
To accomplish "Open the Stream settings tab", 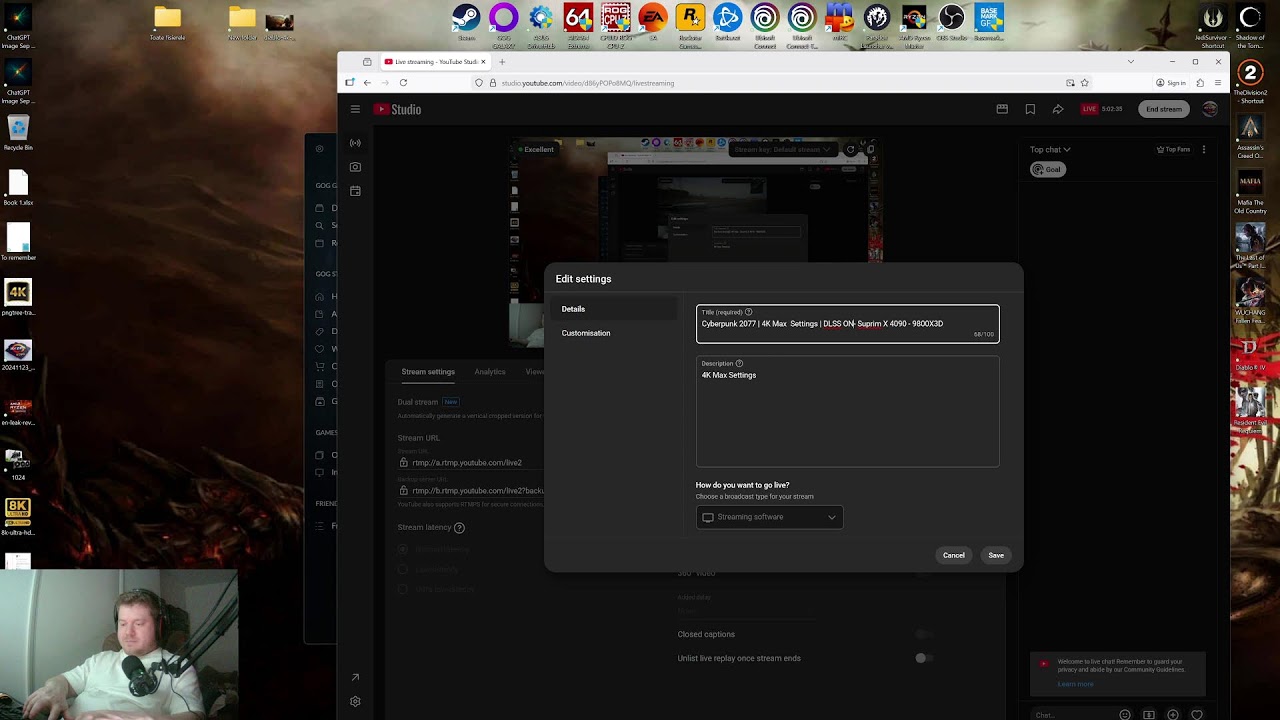I will (428, 372).
